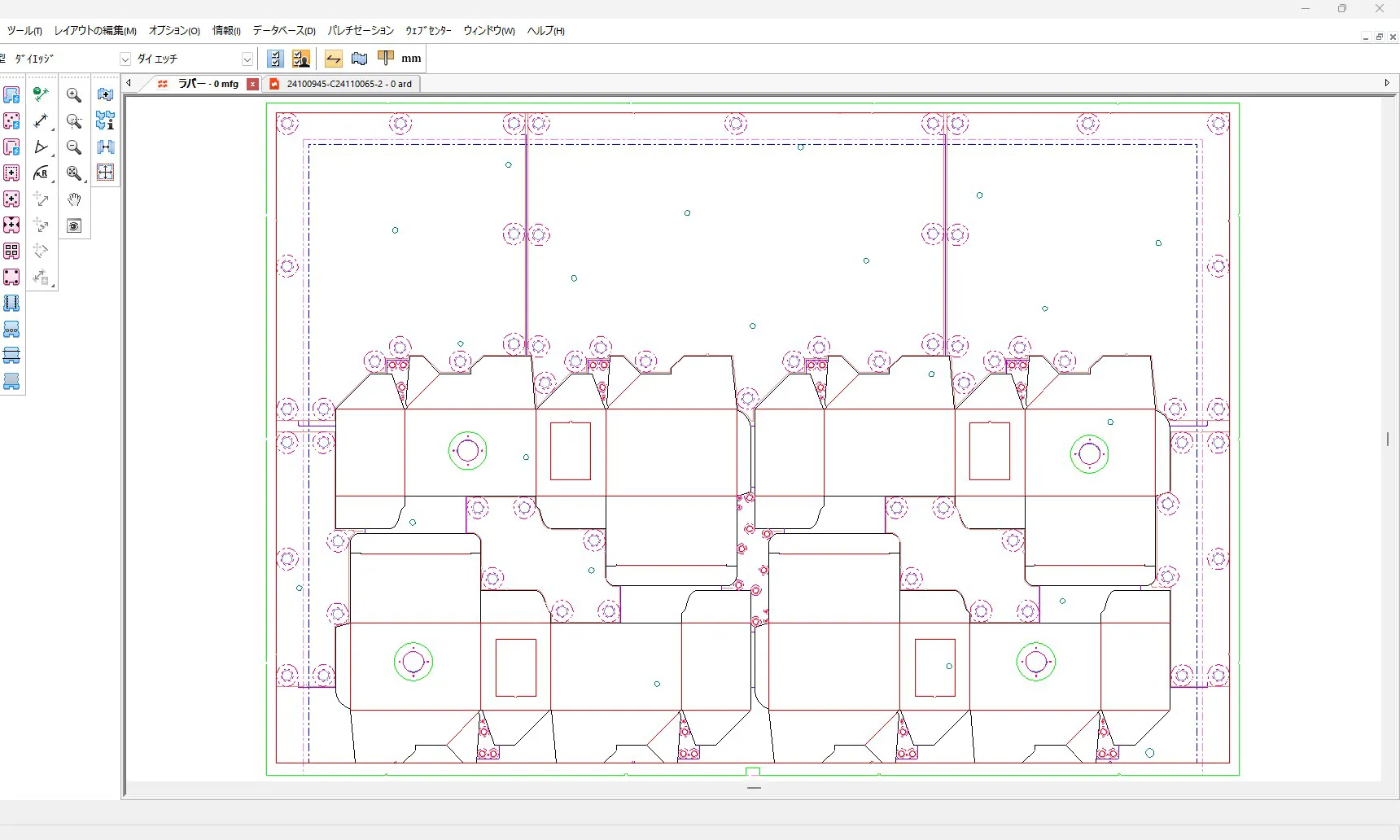Image resolution: width=1400 pixels, height=840 pixels.
Task: Click the layout info icon with puzzle pieces
Action: coord(105,121)
